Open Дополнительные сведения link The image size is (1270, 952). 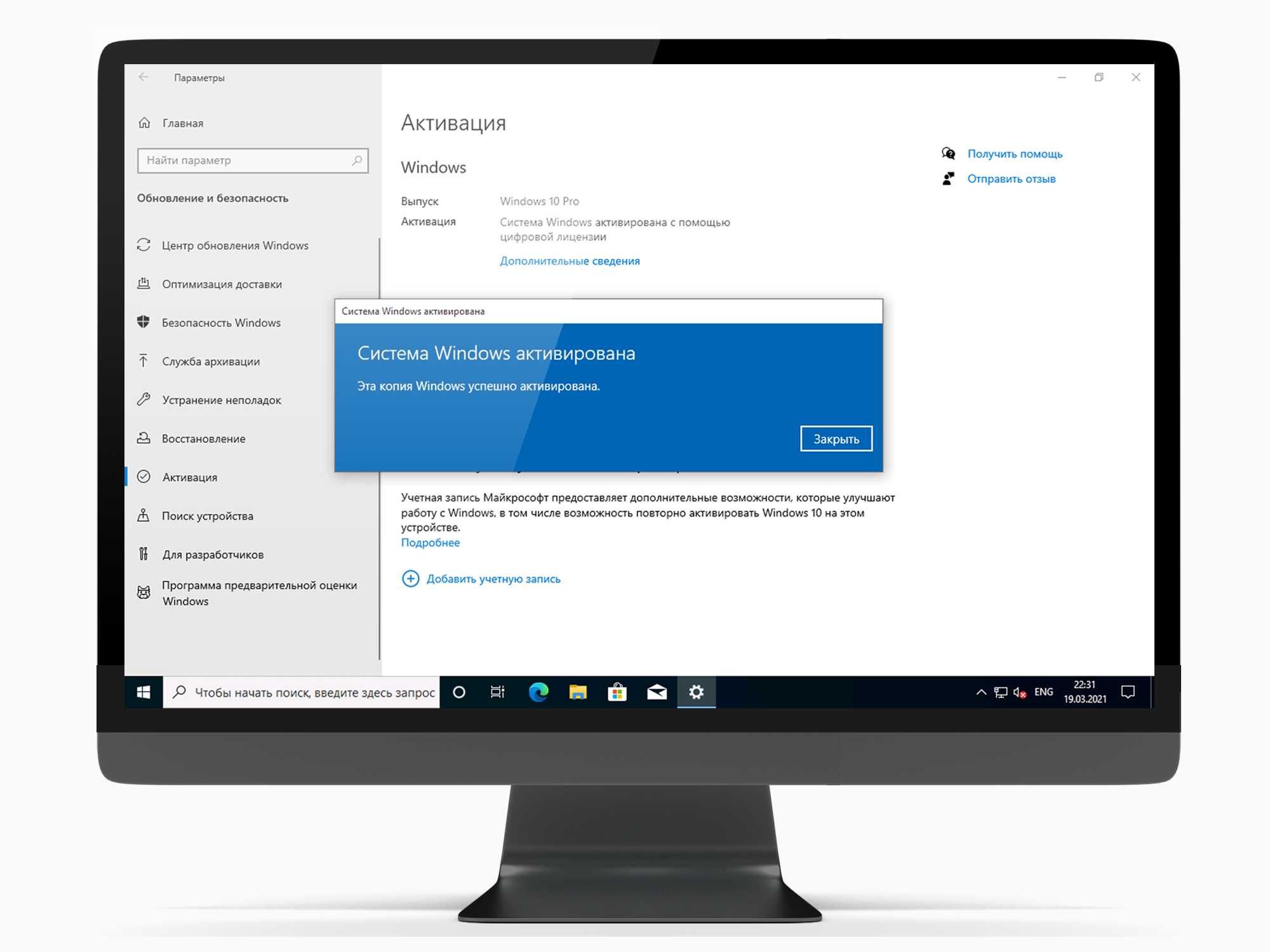(570, 261)
